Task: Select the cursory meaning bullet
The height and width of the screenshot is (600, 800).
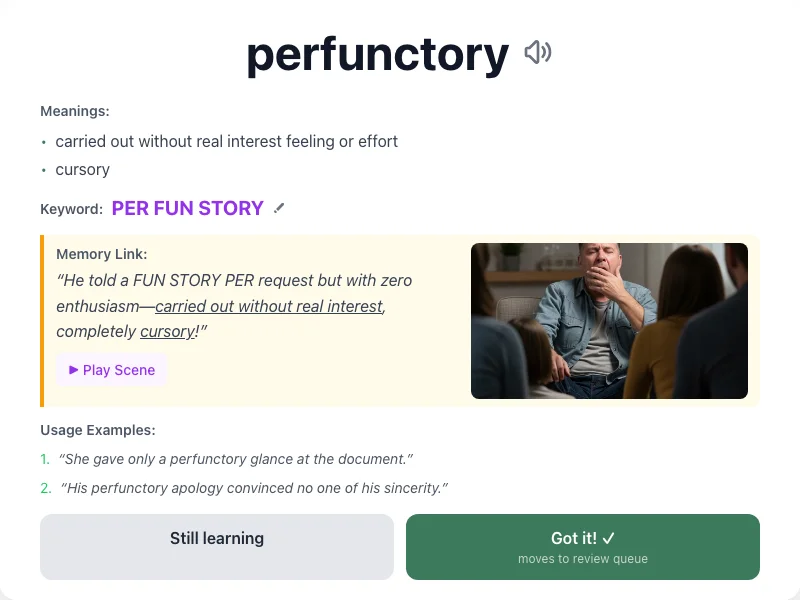Action: pos(82,169)
